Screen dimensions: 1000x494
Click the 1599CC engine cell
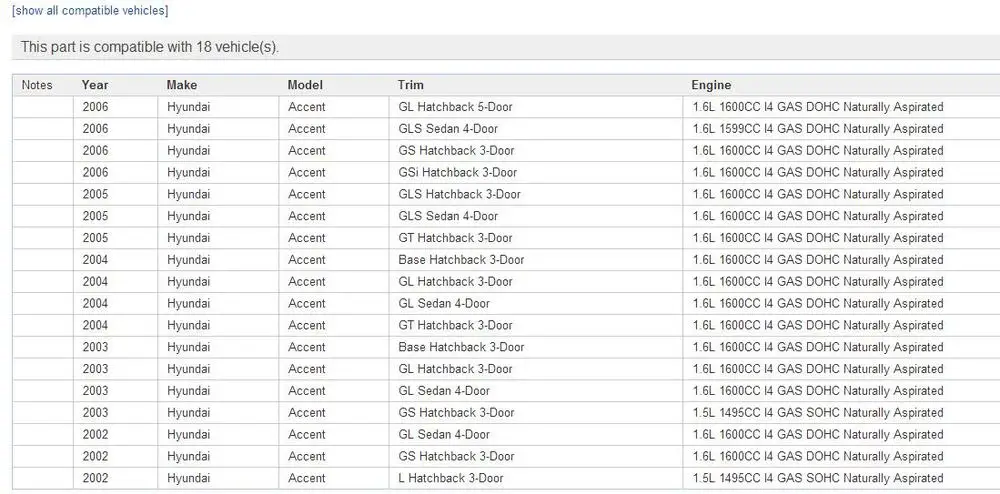tap(841, 129)
